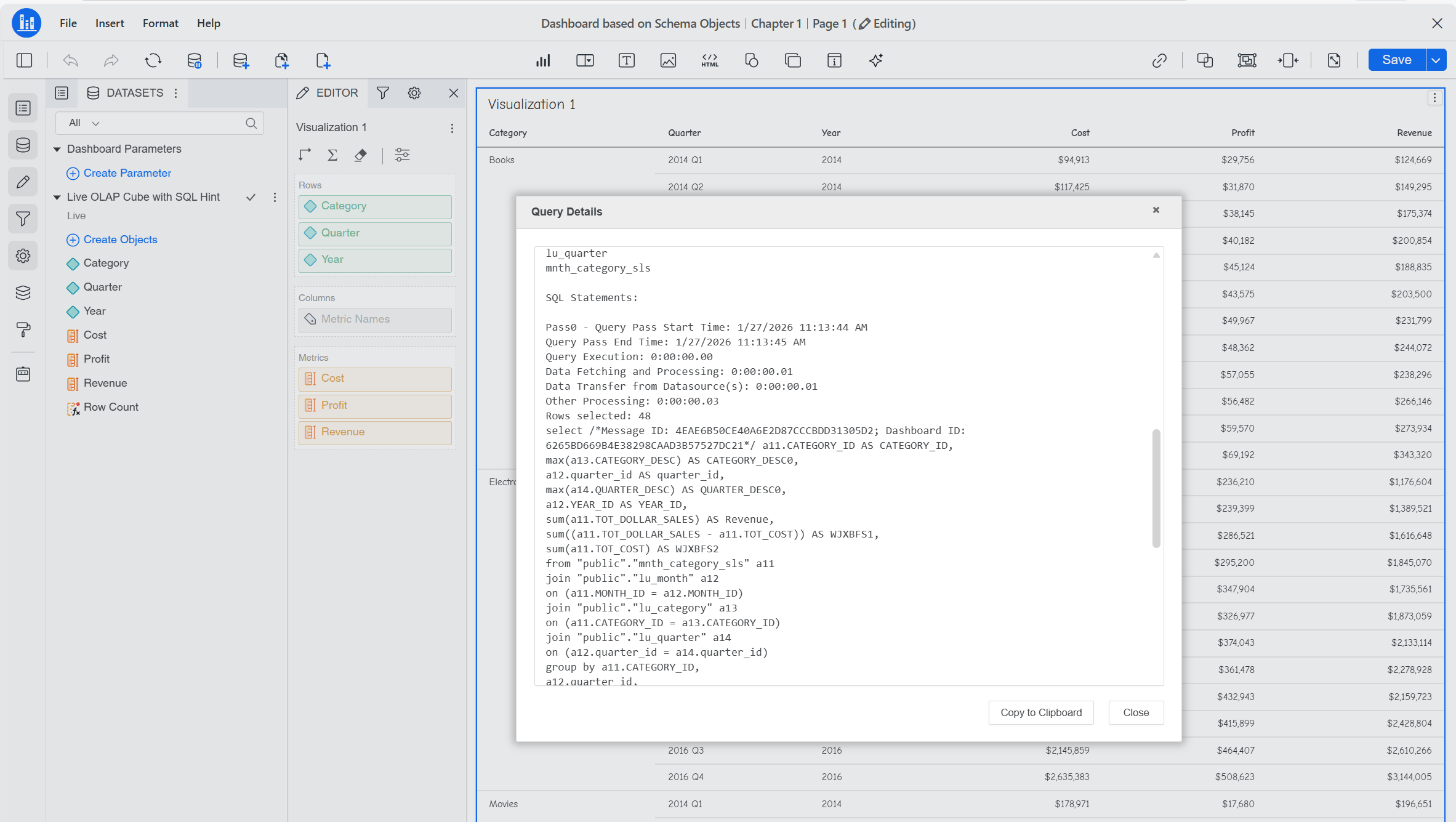This screenshot has height=822, width=1456.
Task: Collapse the Dashboard Parameters section
Action: click(x=57, y=149)
